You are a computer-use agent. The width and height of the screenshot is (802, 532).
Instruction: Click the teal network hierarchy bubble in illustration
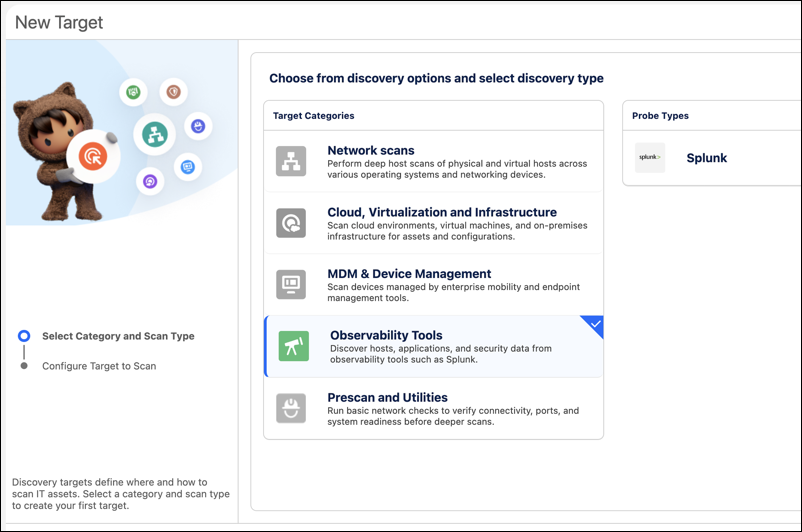pyautogui.click(x=154, y=135)
